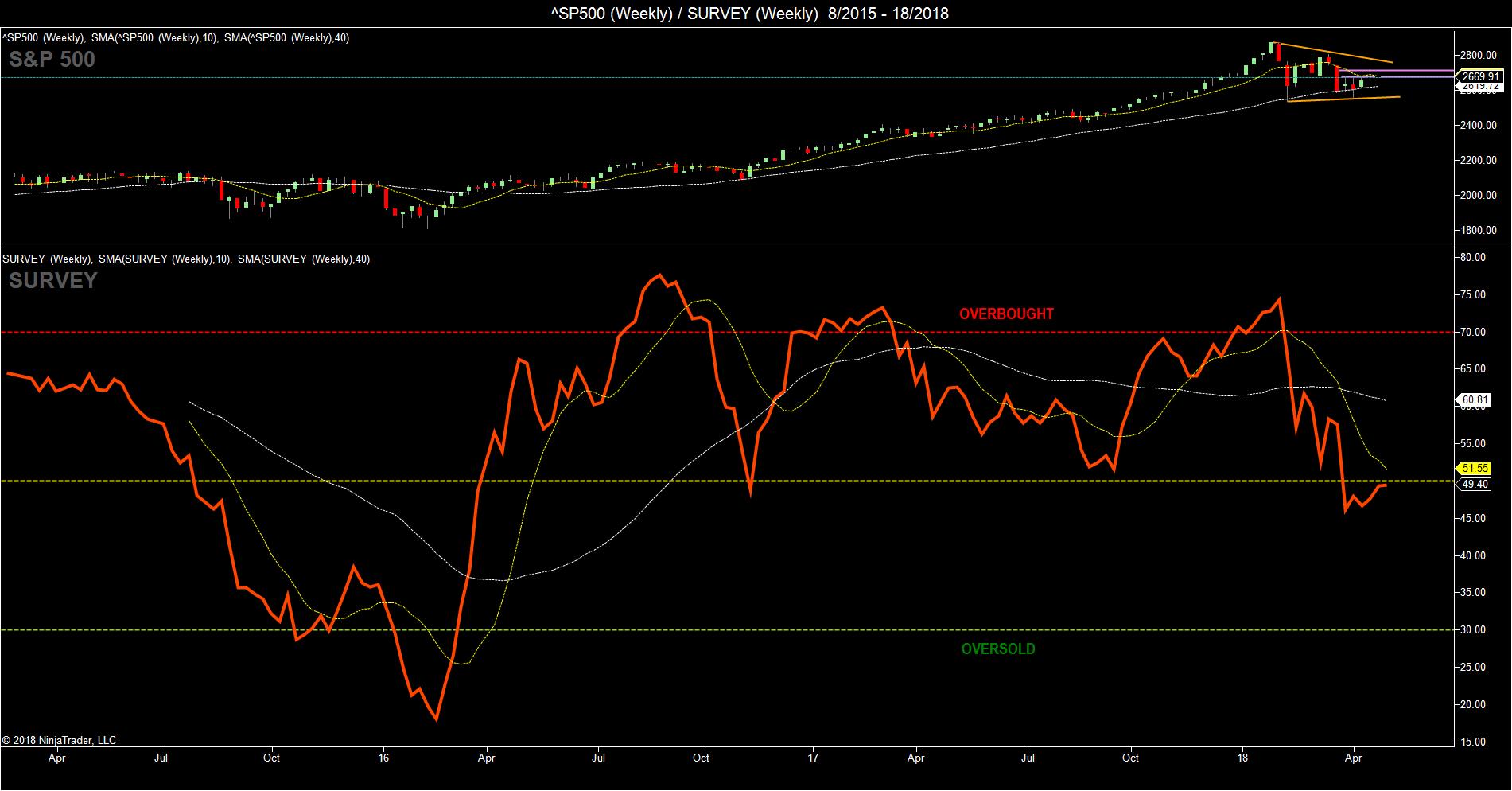Click the 49.40 survey value marker

tap(1475, 484)
